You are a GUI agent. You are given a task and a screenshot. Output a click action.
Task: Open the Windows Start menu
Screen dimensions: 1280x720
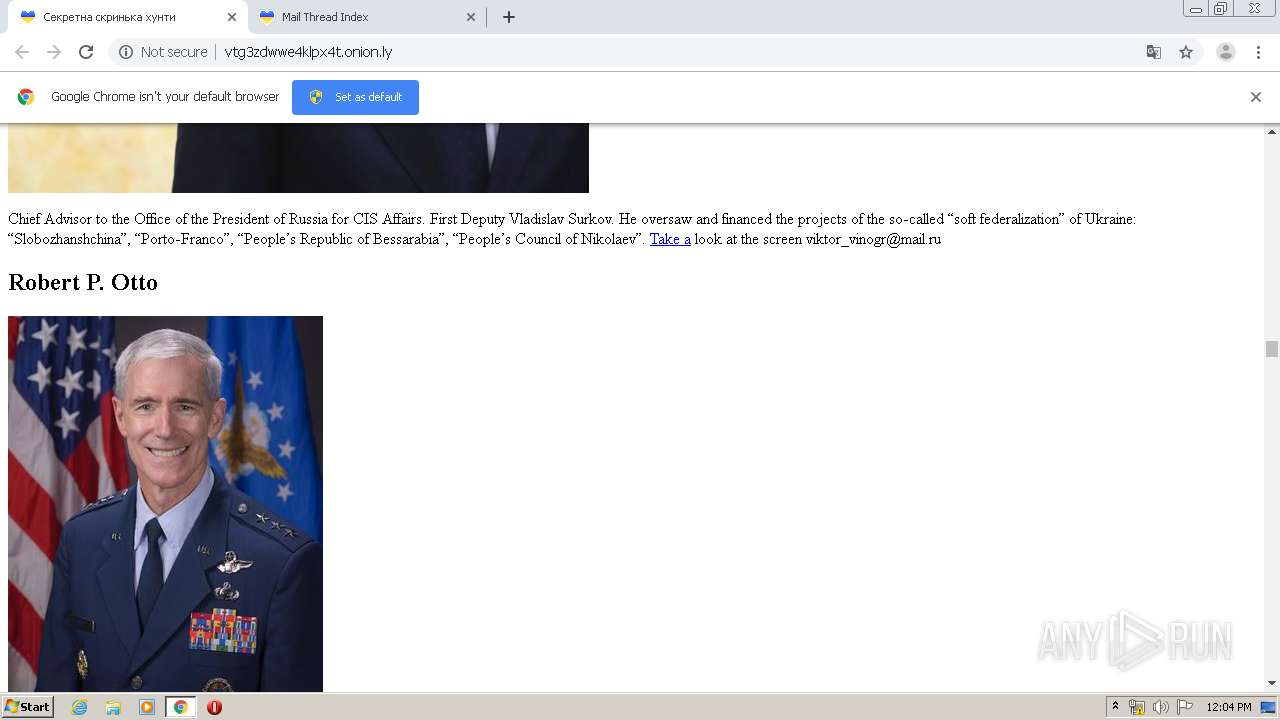tap(28, 707)
